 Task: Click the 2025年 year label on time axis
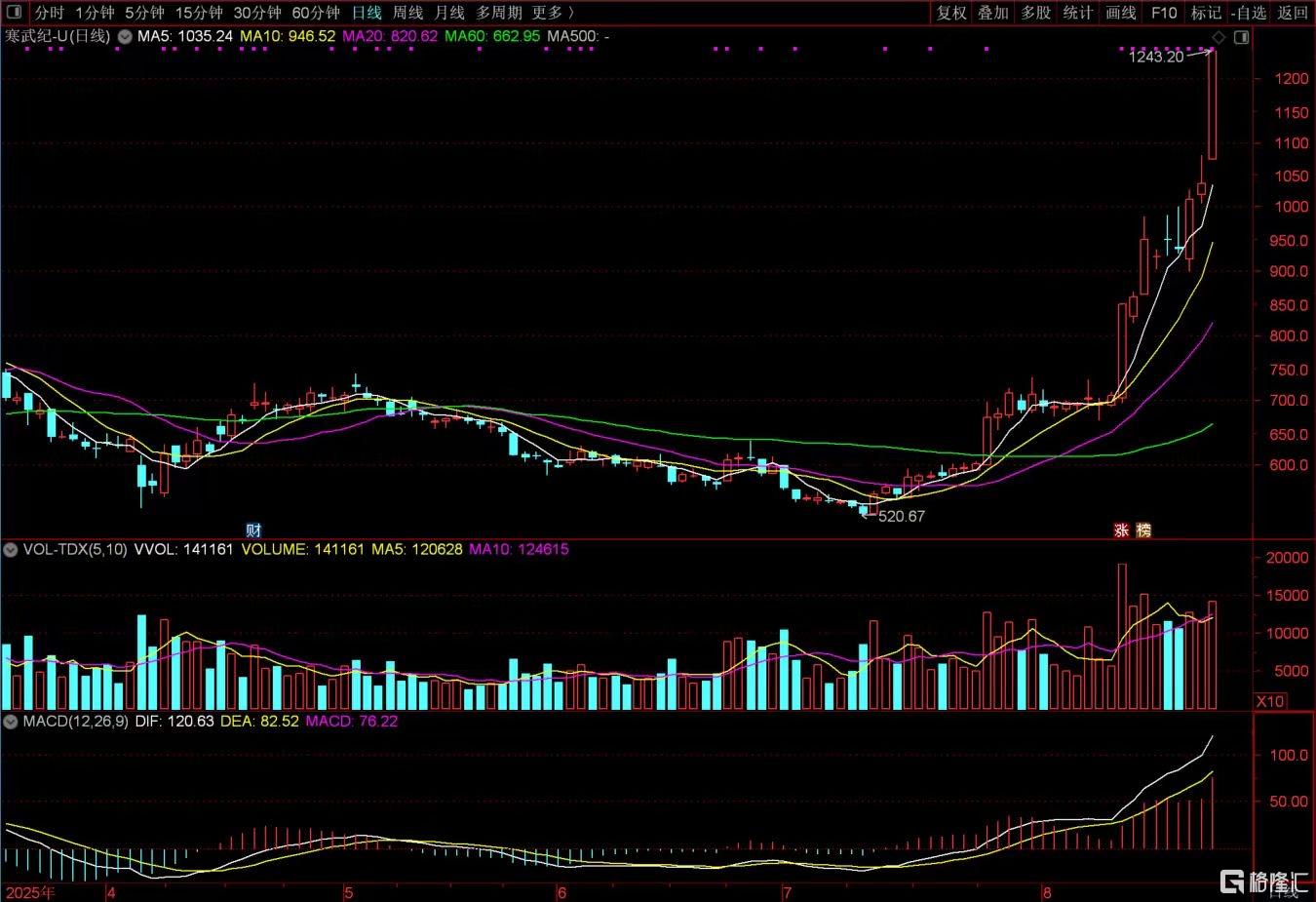pos(31,892)
